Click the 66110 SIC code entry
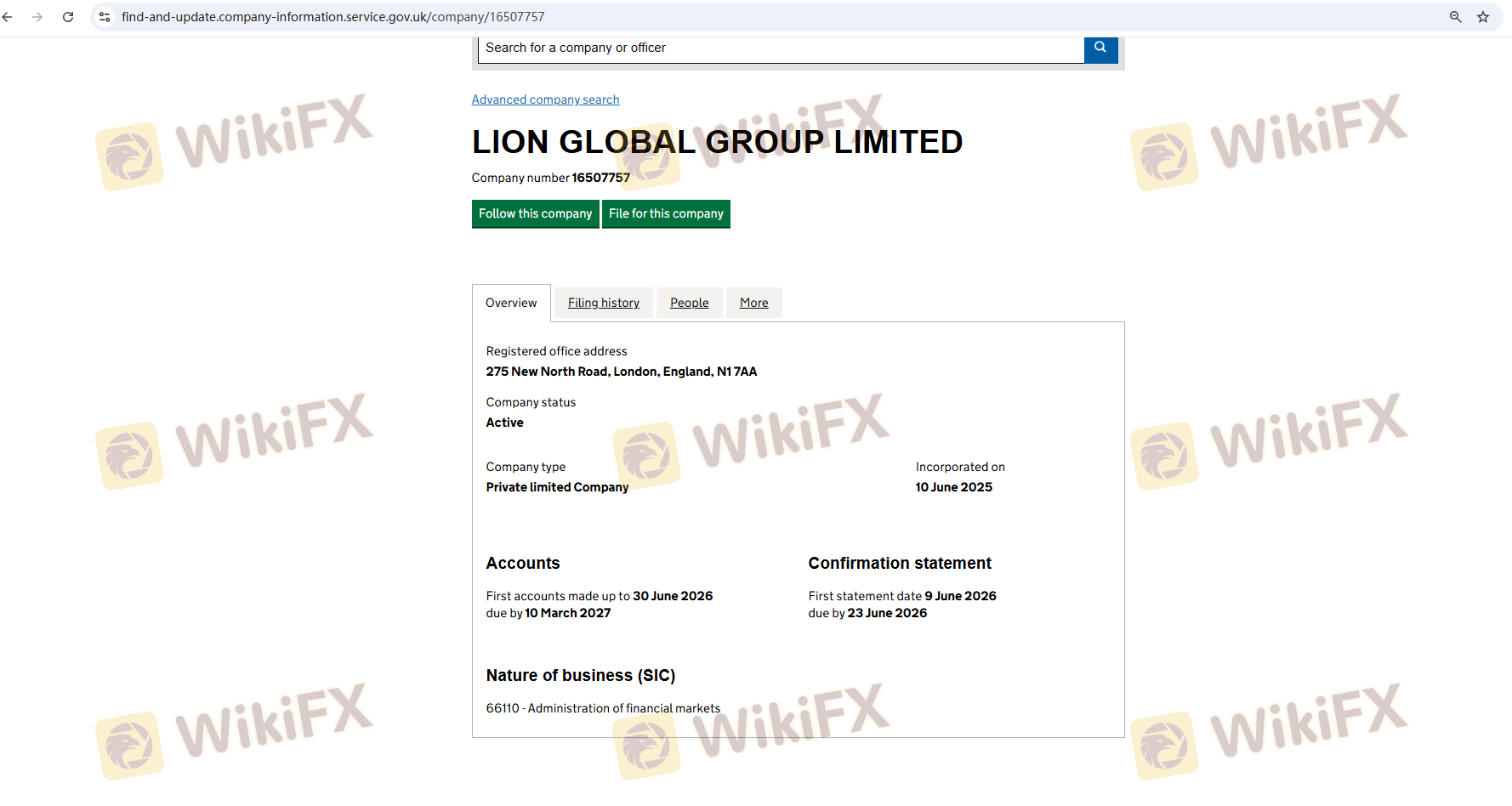The image size is (1512, 806). pos(603,708)
